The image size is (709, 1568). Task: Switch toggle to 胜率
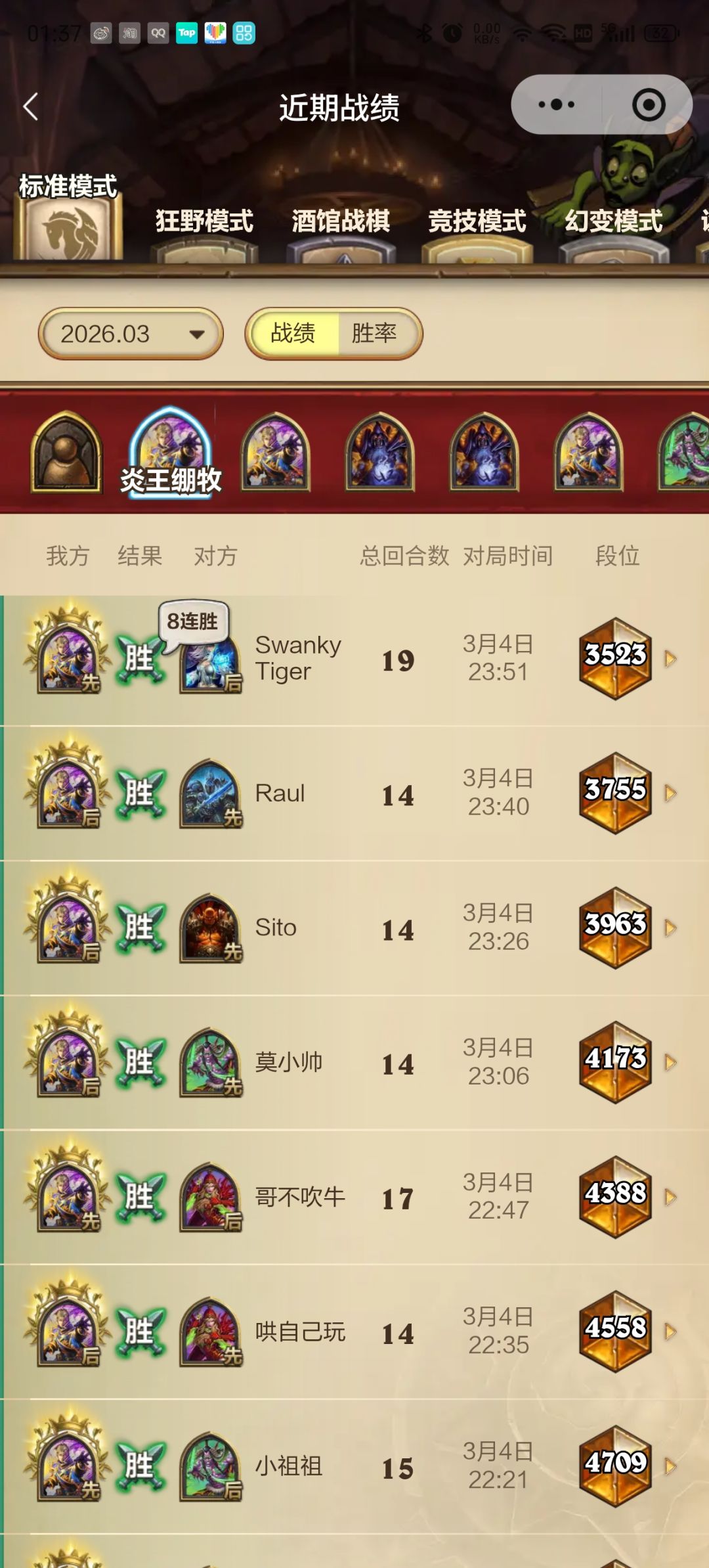tap(375, 333)
